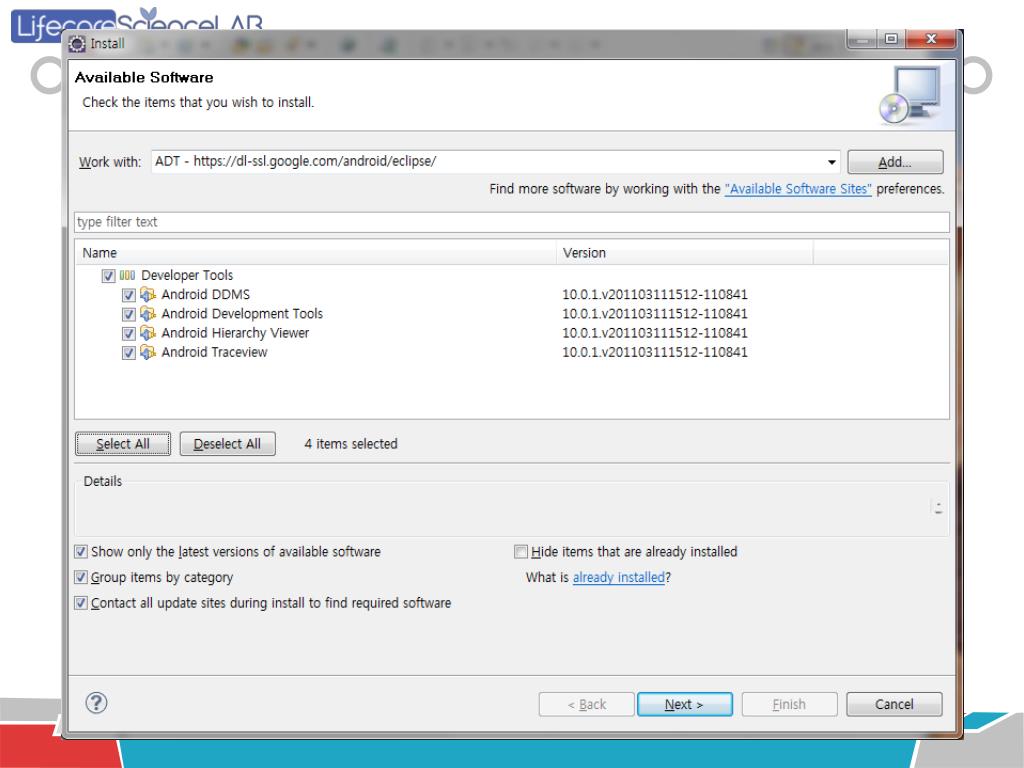This screenshot has height=768, width=1024.
Task: Uncheck the Android DDMS checkbox
Action: coord(129,295)
